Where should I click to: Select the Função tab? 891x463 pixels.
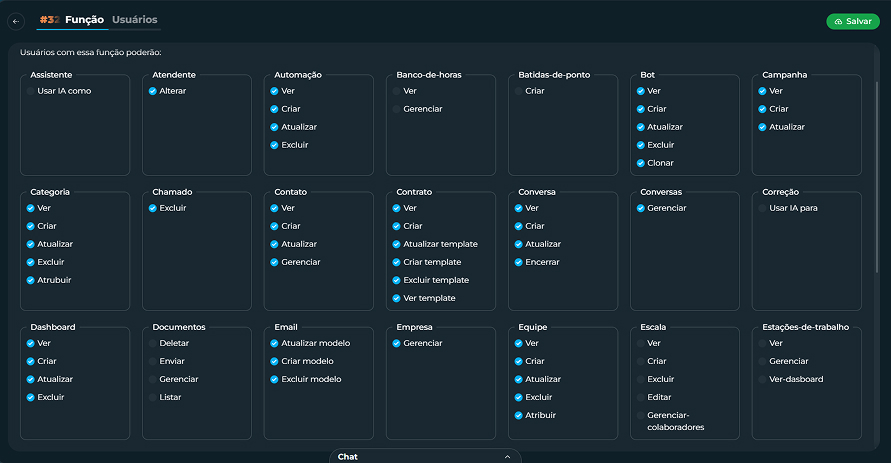[85, 20]
